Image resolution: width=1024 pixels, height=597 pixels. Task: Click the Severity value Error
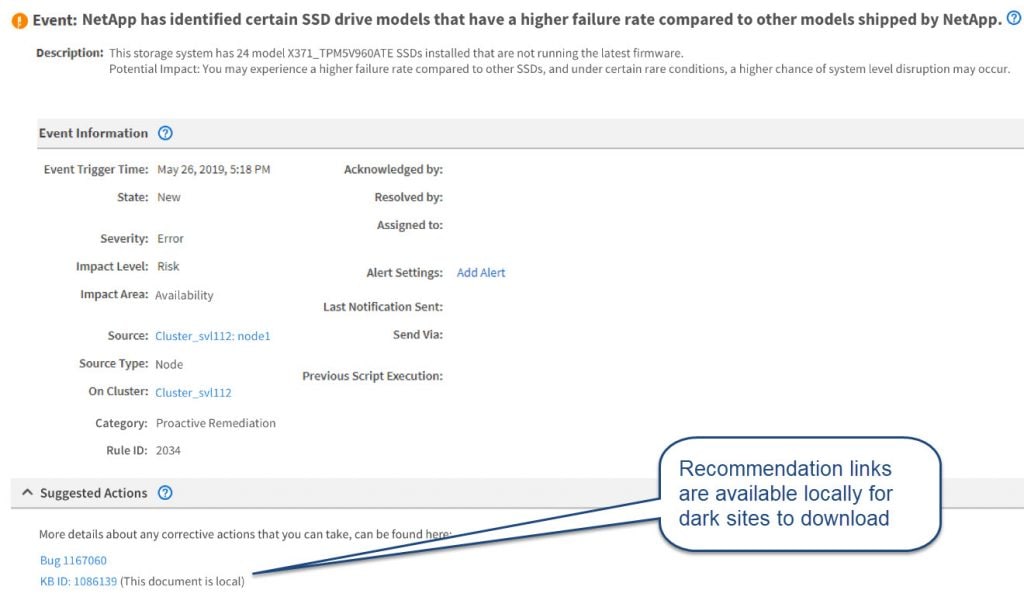[170, 239]
